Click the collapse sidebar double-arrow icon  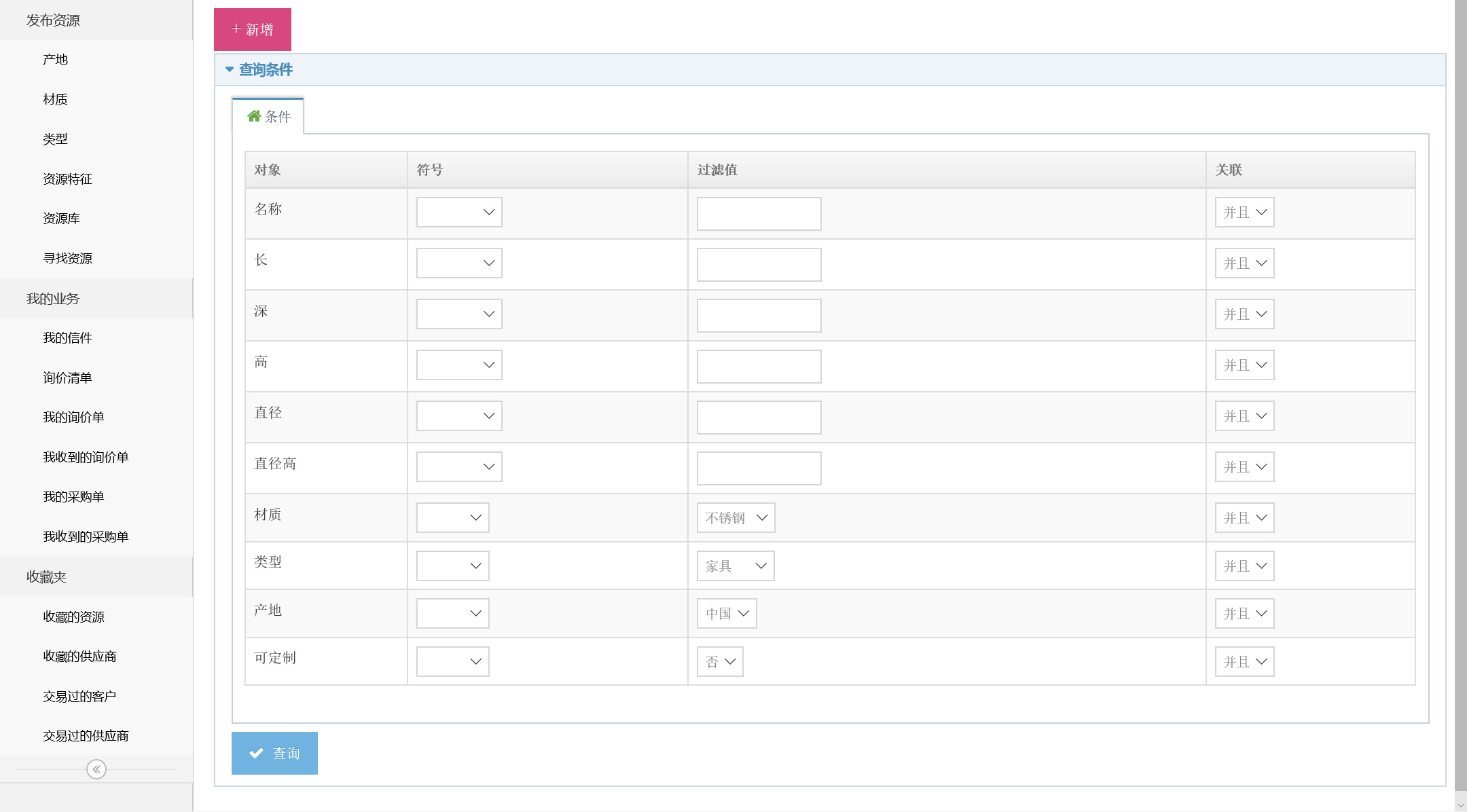tap(96, 769)
